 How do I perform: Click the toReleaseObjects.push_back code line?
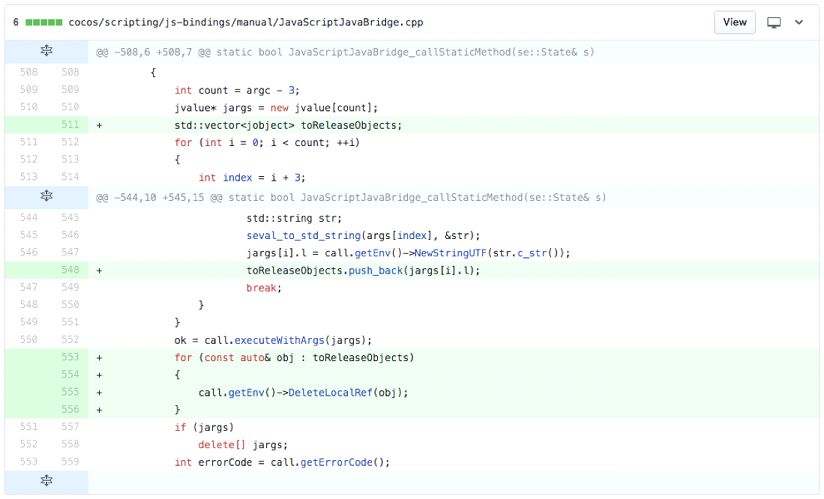pyautogui.click(x=363, y=270)
